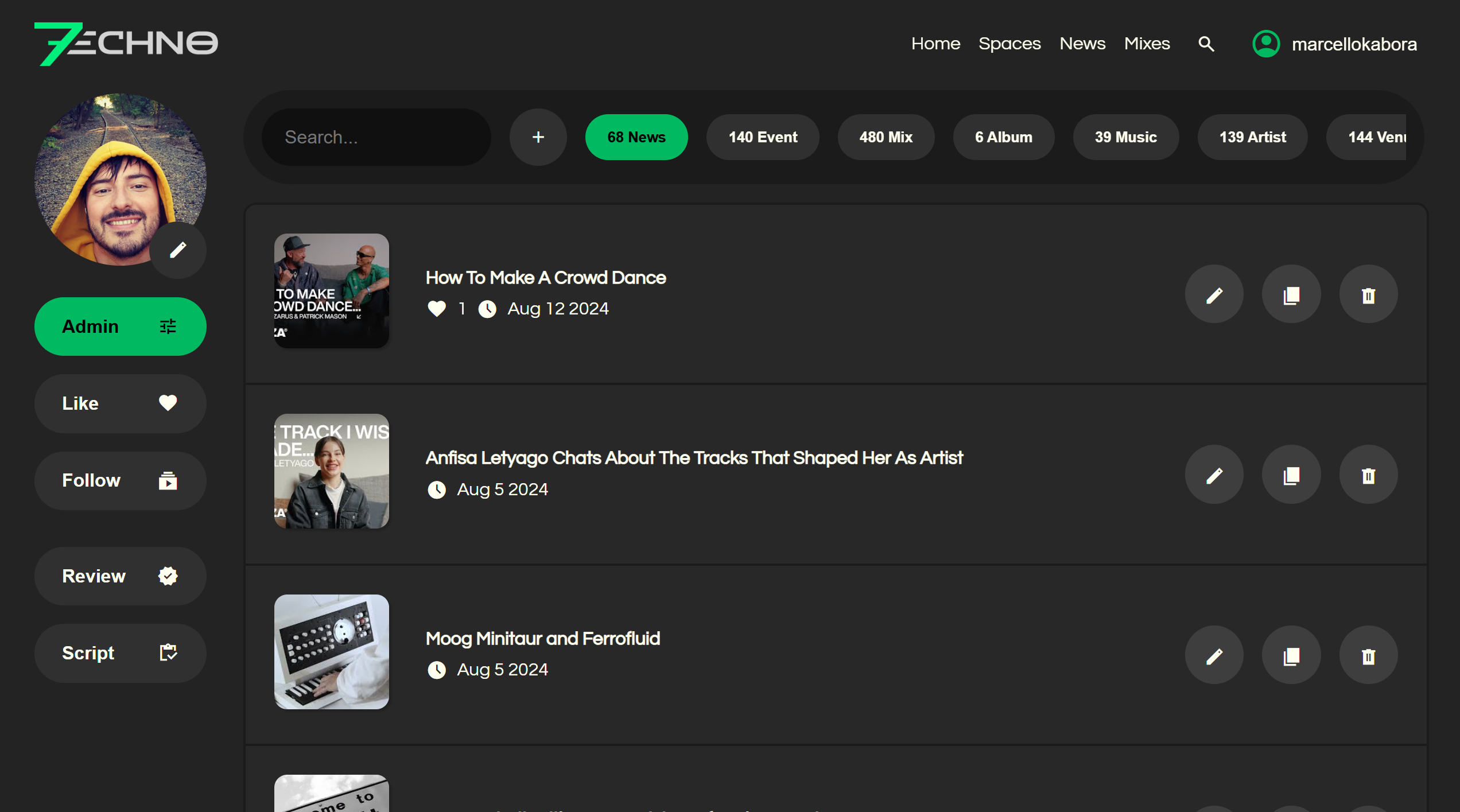Edit 'How To Make A Crowd Dance' article
This screenshot has width=1460, height=812.
point(1214,295)
